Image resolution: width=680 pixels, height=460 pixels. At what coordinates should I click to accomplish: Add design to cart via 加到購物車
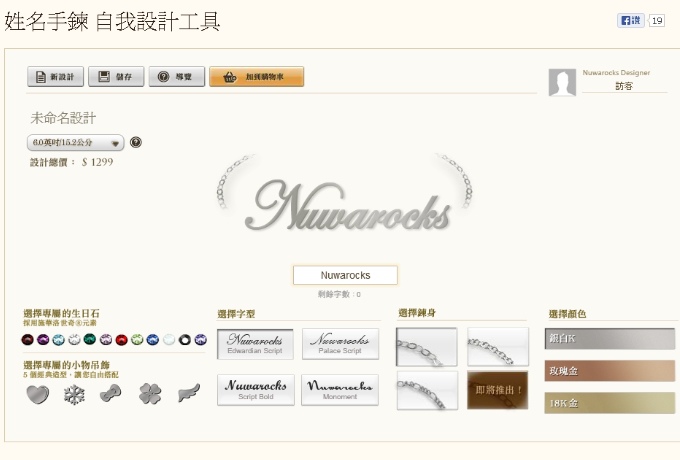(256, 77)
